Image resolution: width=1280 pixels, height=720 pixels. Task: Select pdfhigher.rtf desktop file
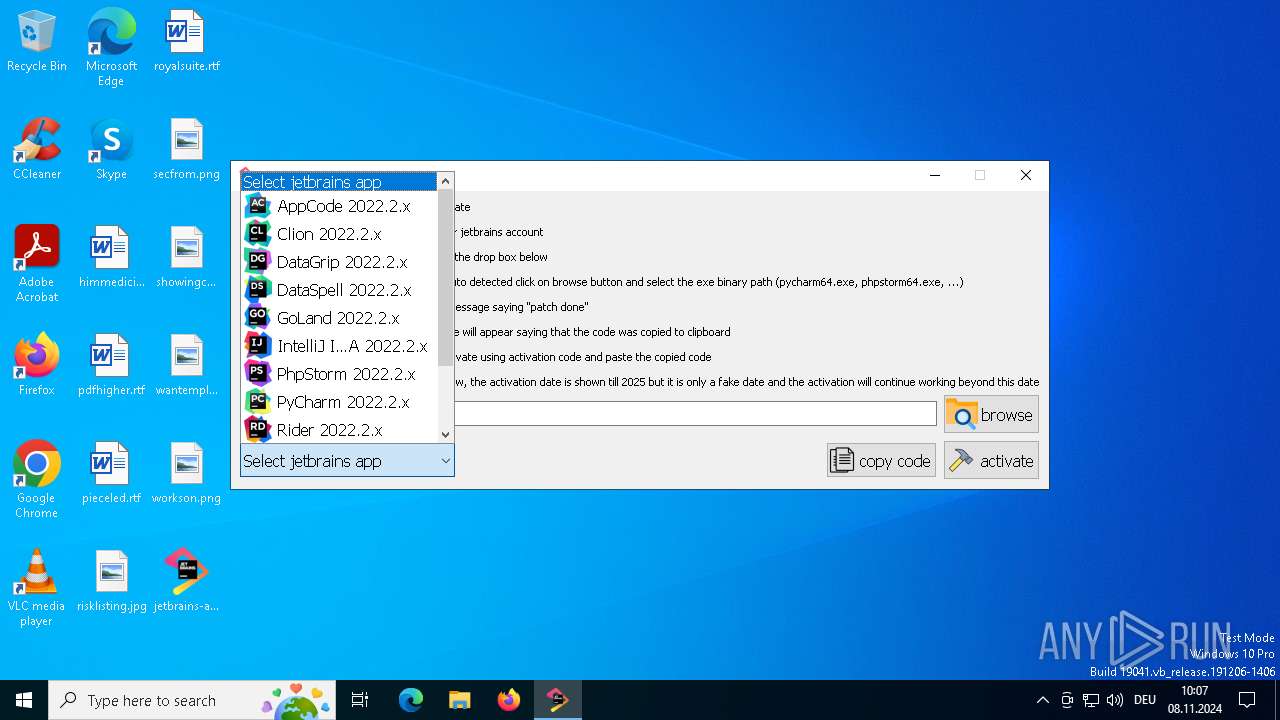[111, 366]
